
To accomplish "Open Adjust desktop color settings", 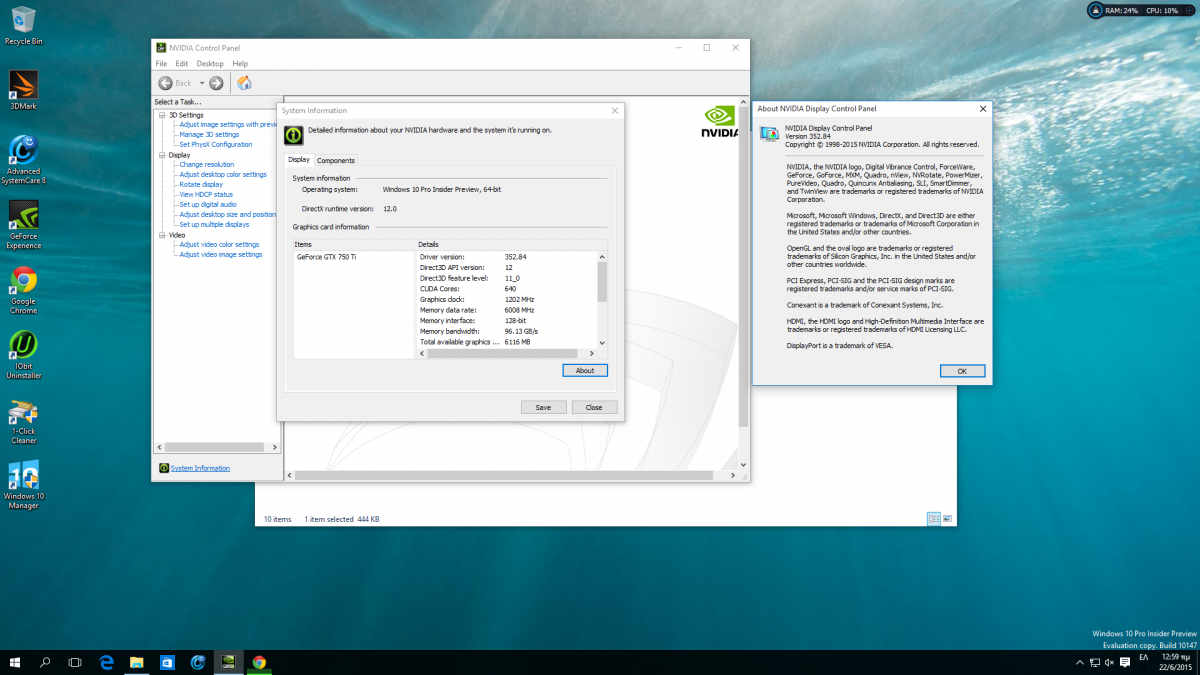I will point(223,174).
